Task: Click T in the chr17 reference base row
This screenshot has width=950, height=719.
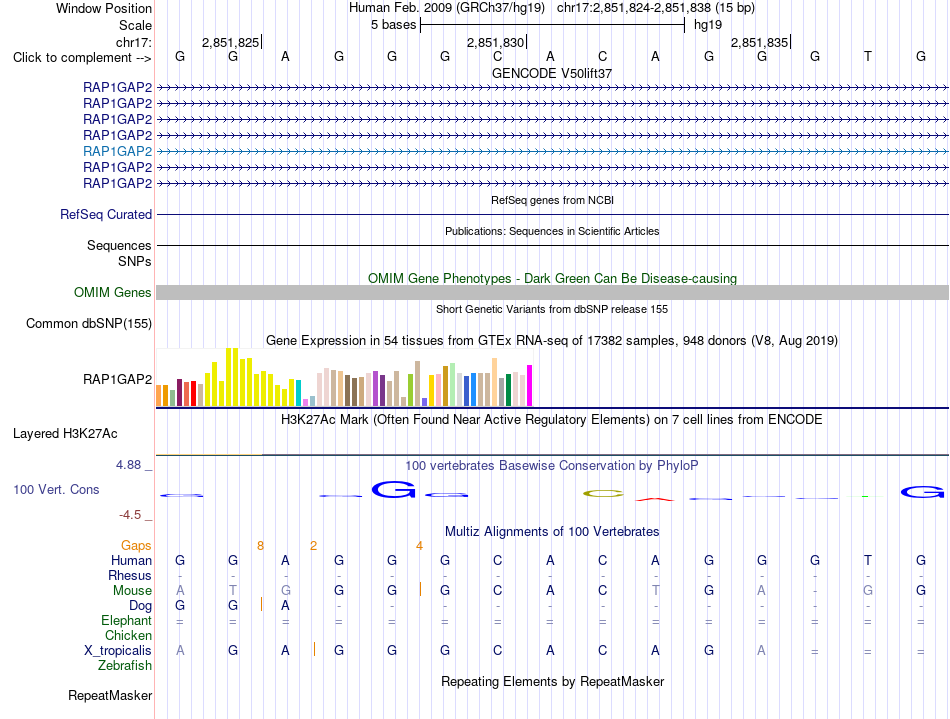Action: pyautogui.click(x=868, y=56)
